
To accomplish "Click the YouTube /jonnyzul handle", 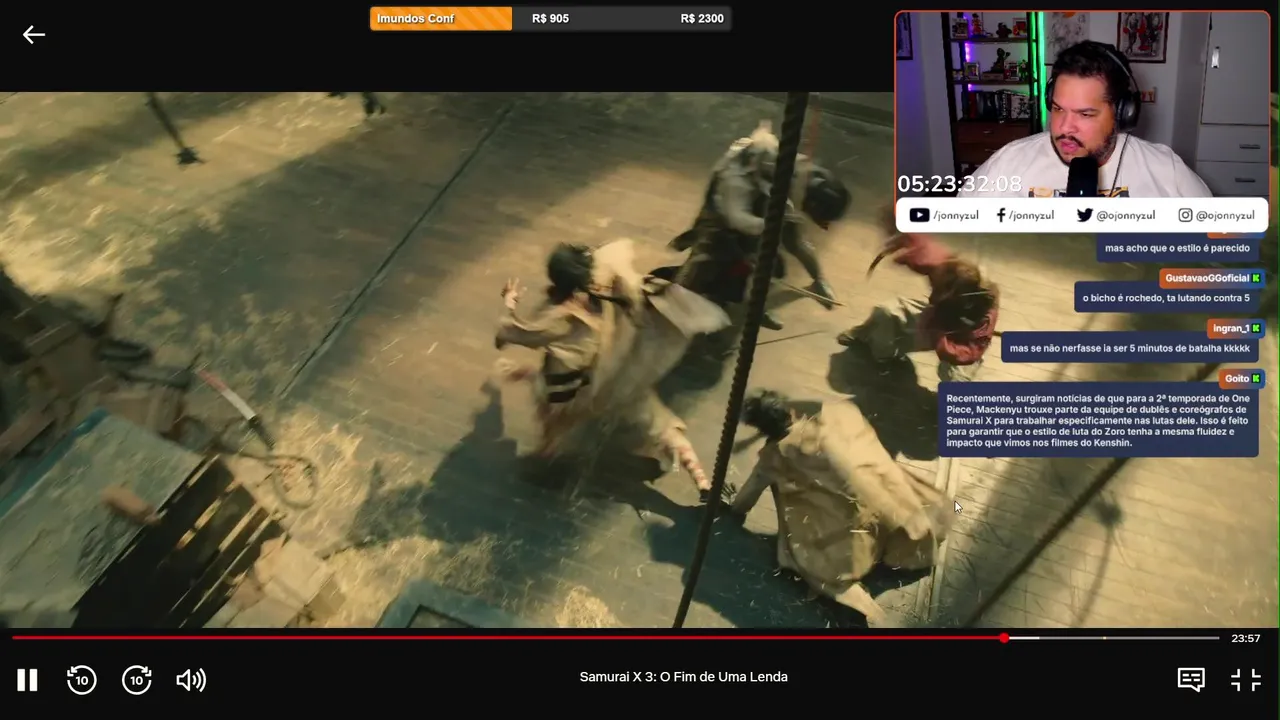I will tap(944, 215).
